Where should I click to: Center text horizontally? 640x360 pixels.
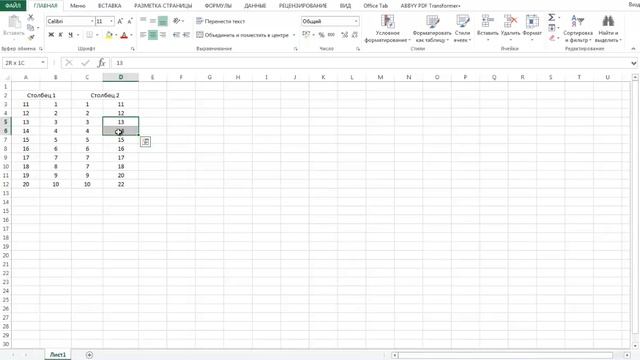tap(153, 35)
